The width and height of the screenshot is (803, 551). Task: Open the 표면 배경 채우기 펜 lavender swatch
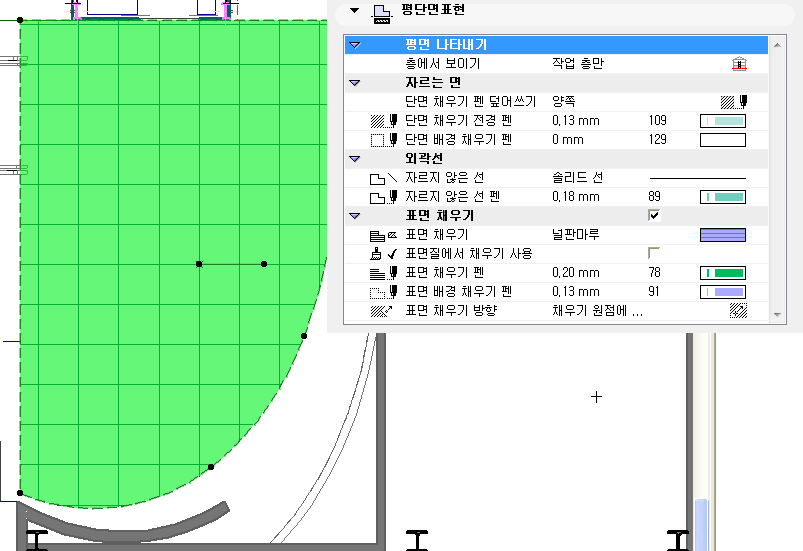pos(723,292)
